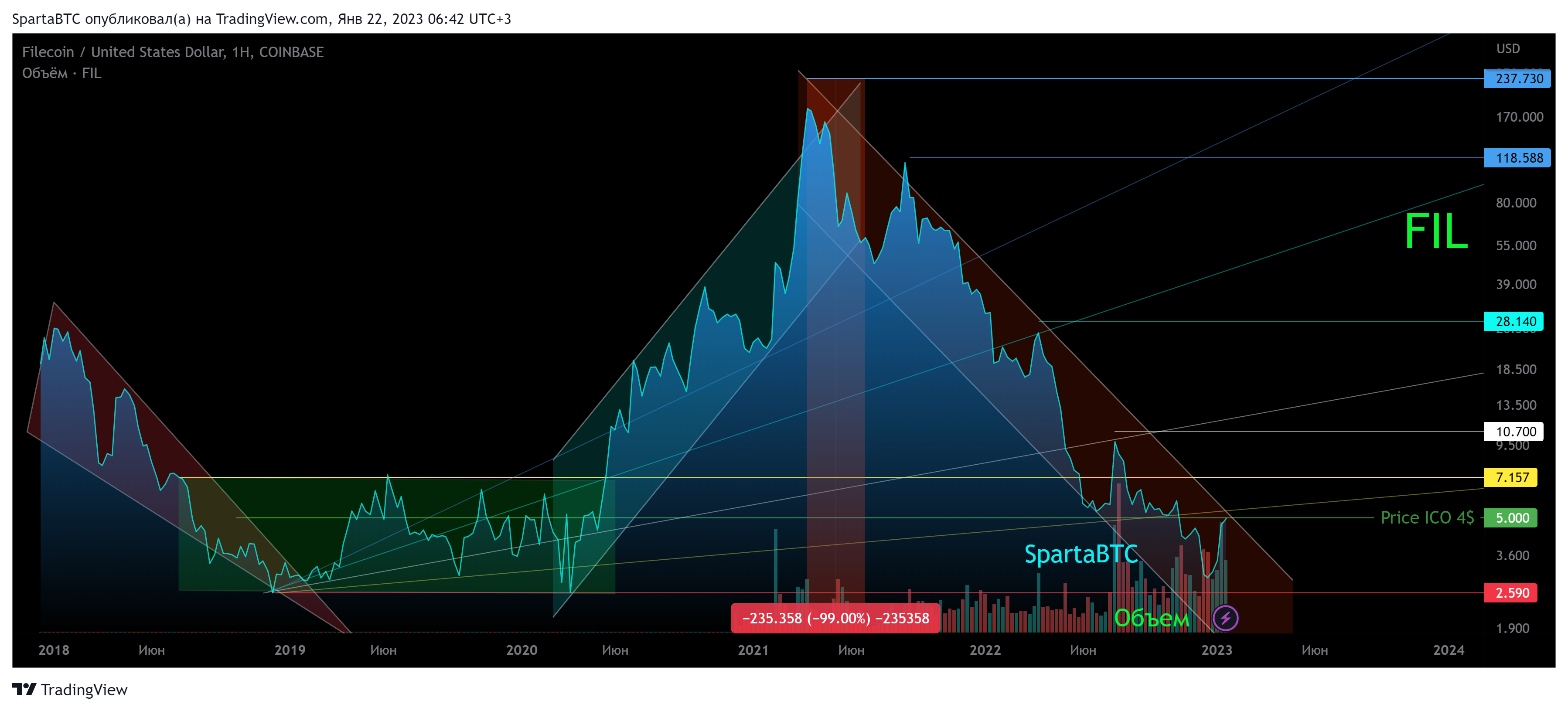Viewport: 1568px width, 711px height.
Task: Click the 2023 label on time axis
Action: tap(1217, 650)
